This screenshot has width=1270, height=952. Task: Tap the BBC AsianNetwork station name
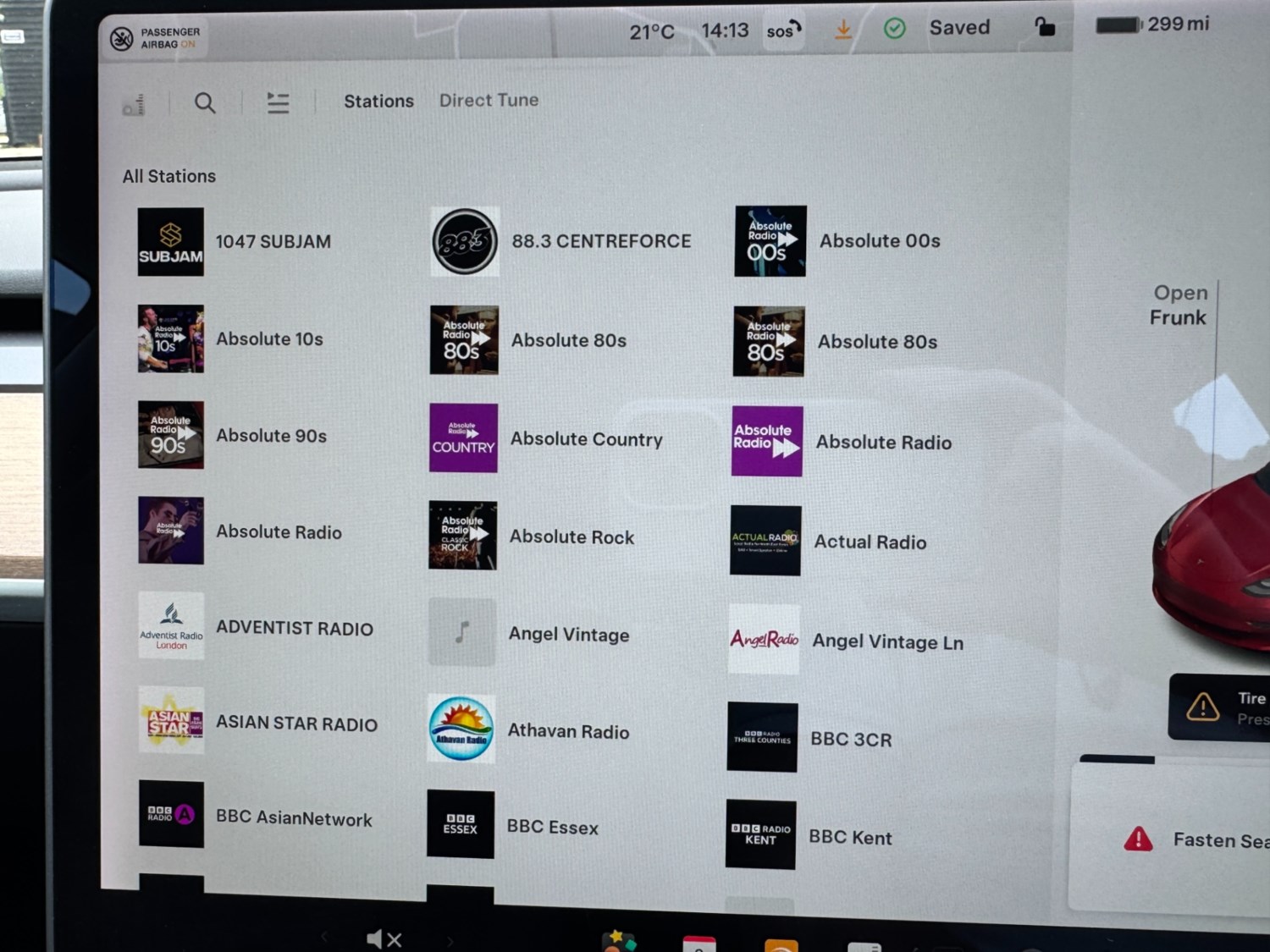coord(294,818)
